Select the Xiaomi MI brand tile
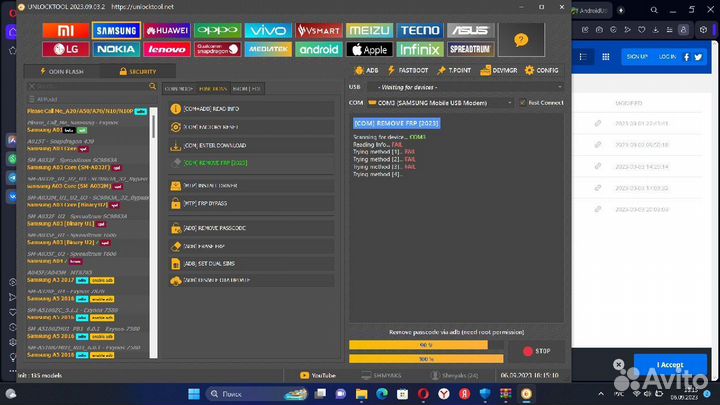Viewport: 720px width, 405px height. (x=66, y=31)
